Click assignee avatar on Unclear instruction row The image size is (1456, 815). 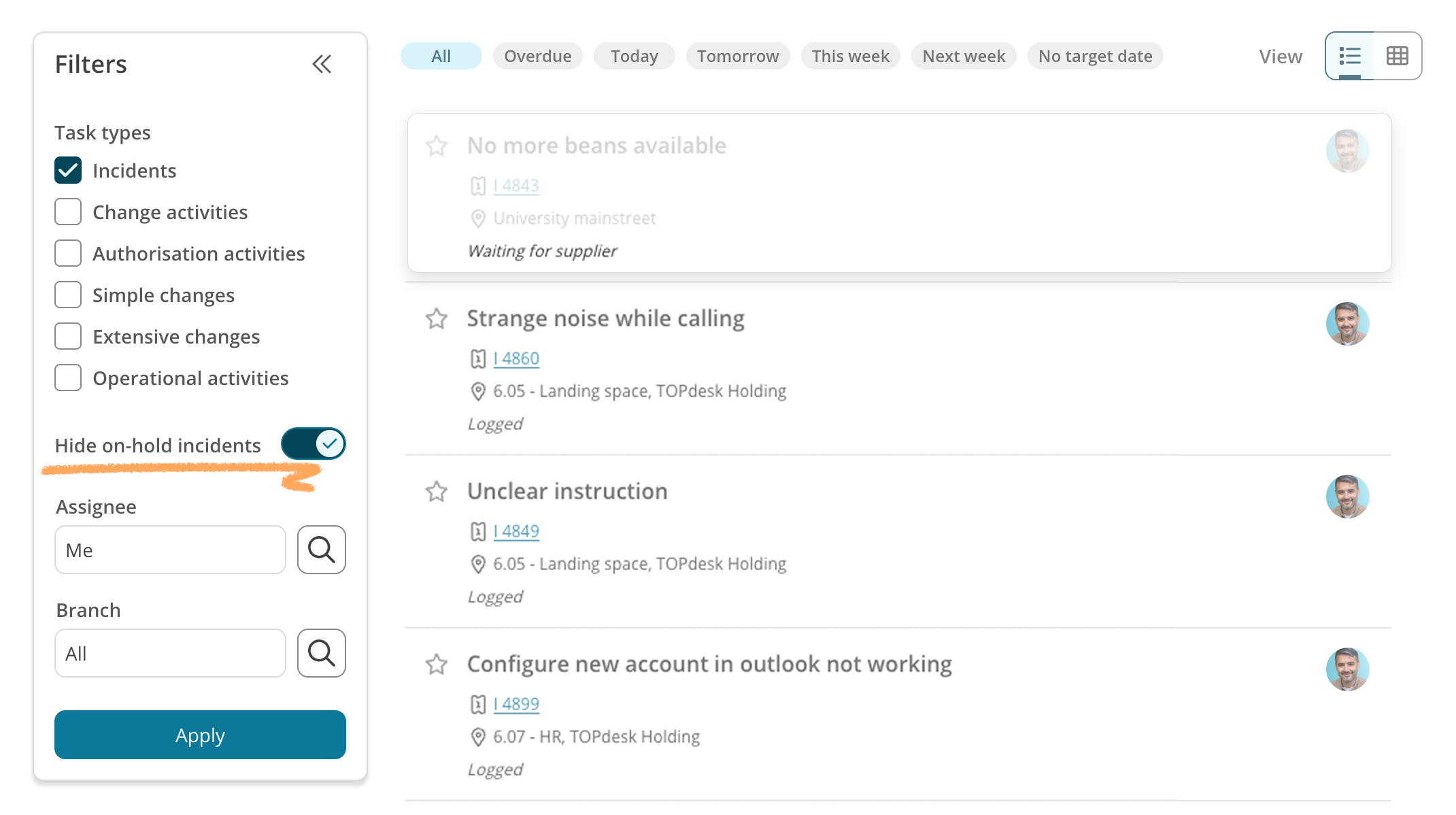click(1347, 497)
